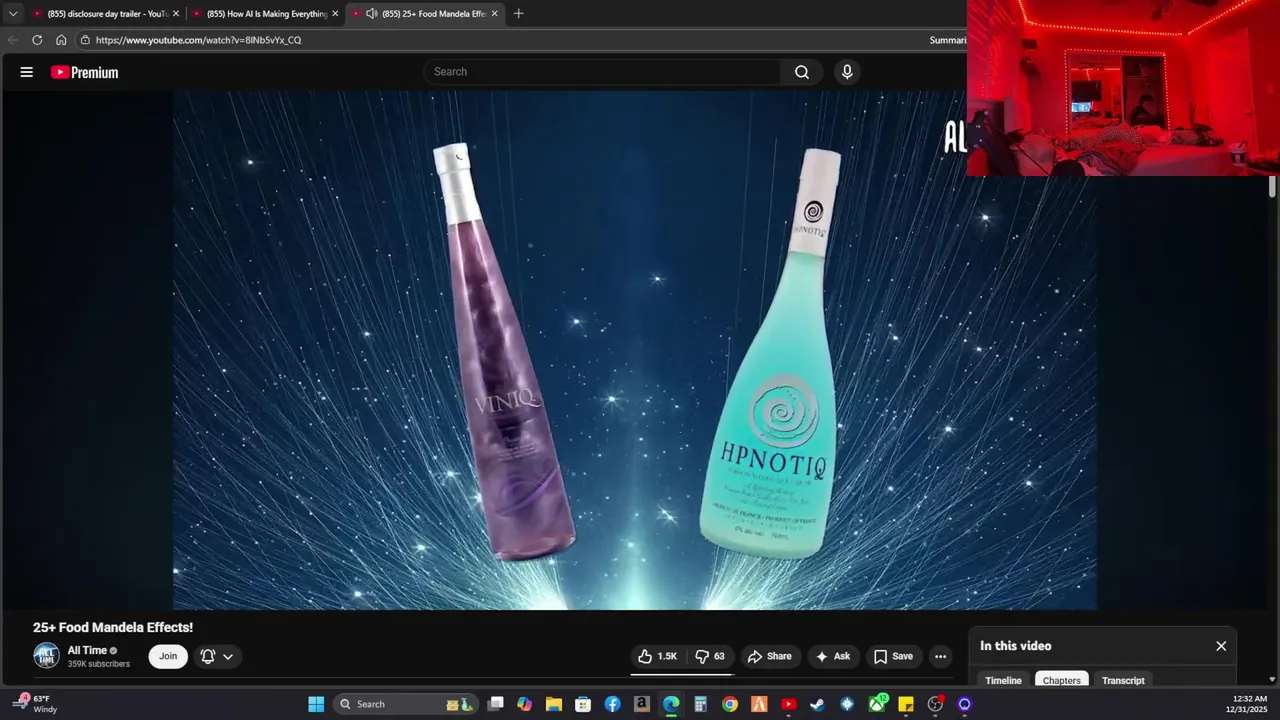Open YouTube app from taskbar
Viewport: 1280px width, 720px height.
[x=789, y=704]
